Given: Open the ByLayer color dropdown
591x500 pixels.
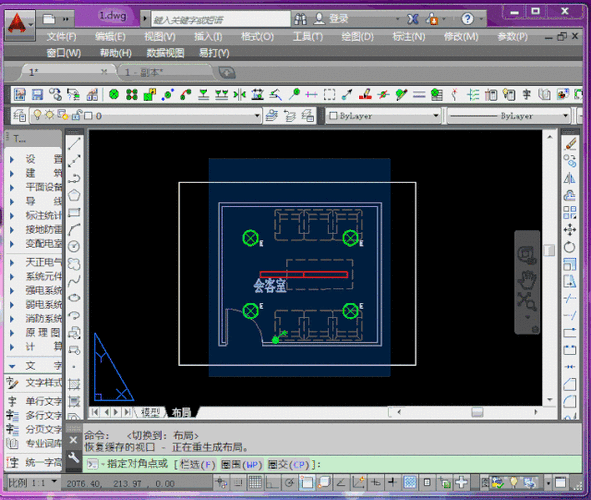Looking at the screenshot, I should [383, 116].
